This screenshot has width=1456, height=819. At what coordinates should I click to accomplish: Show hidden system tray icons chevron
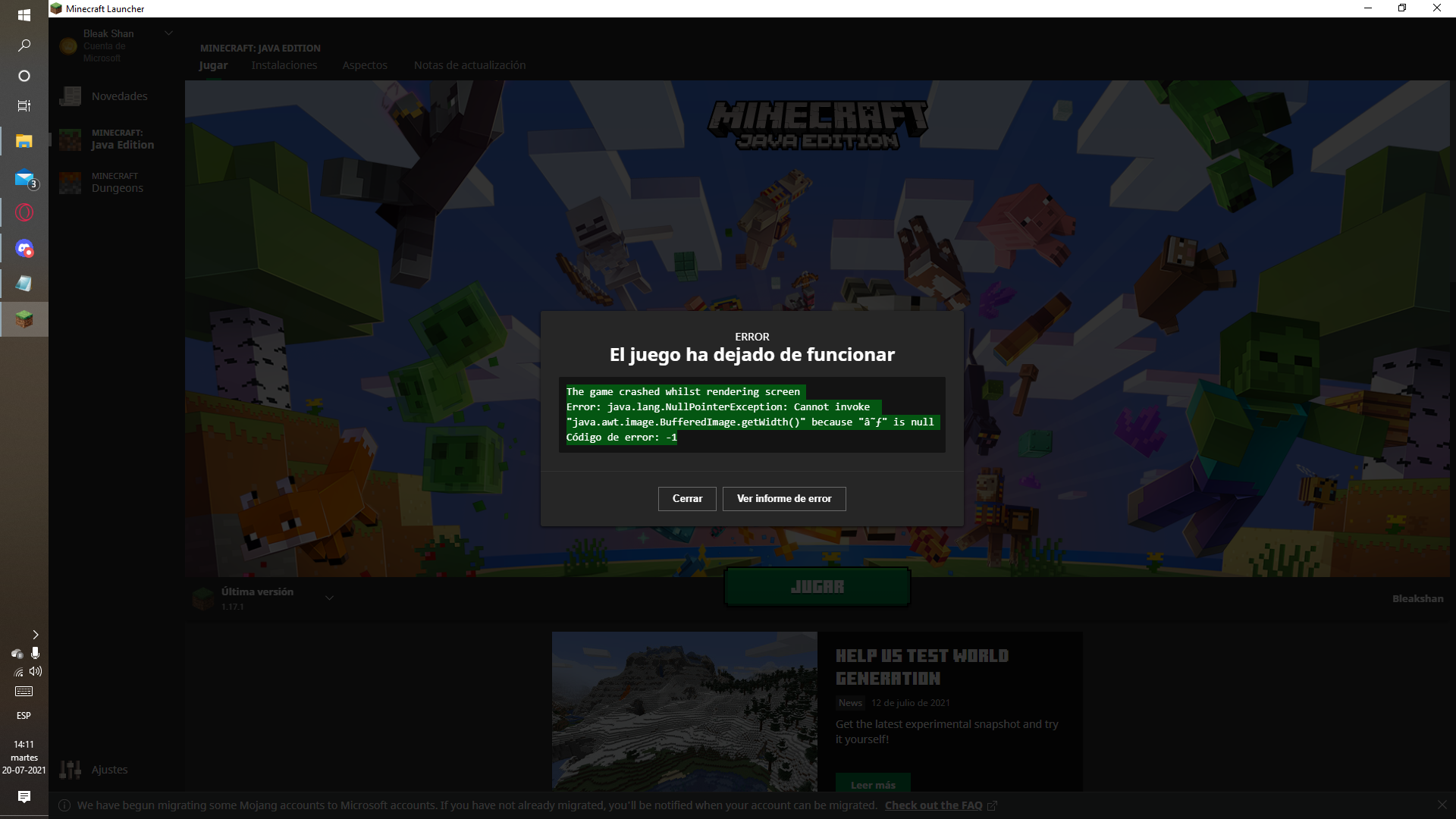[x=35, y=635]
